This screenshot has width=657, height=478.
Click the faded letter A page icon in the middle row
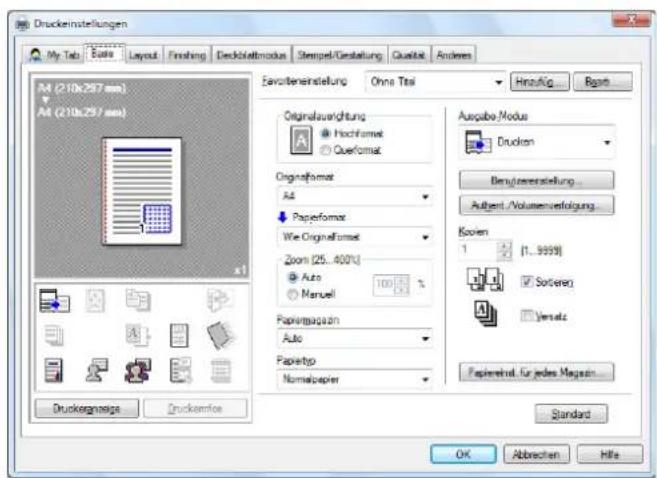(x=137, y=335)
